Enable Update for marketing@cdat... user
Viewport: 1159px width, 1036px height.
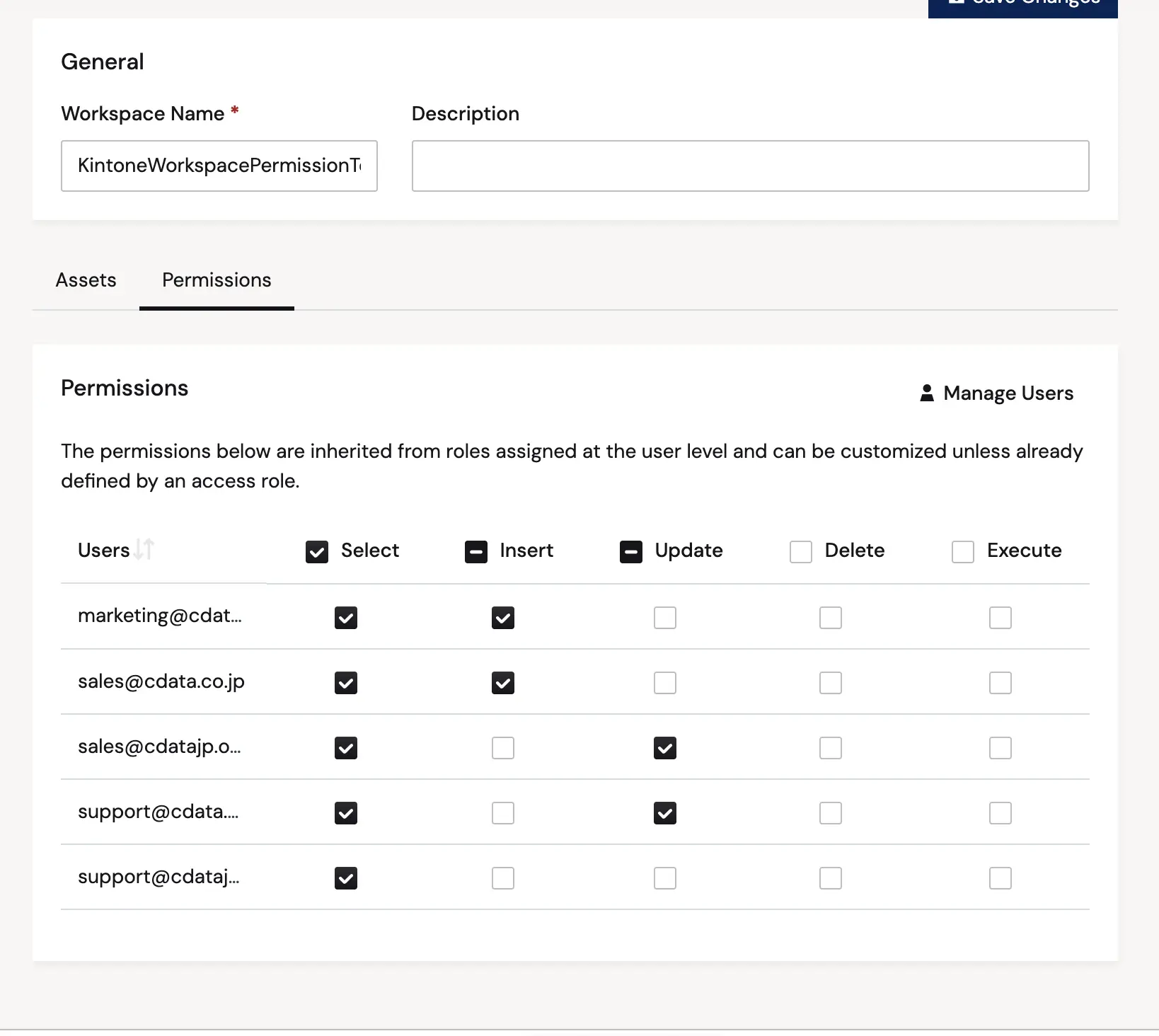[665, 618]
